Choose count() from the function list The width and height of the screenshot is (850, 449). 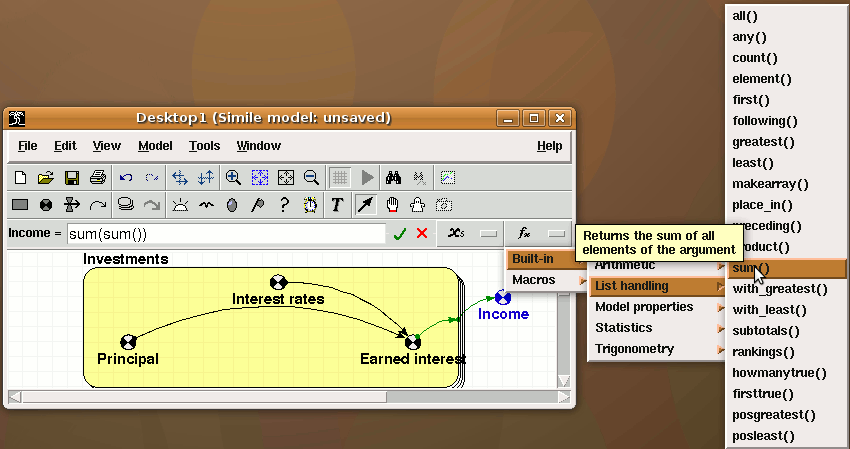click(787, 58)
